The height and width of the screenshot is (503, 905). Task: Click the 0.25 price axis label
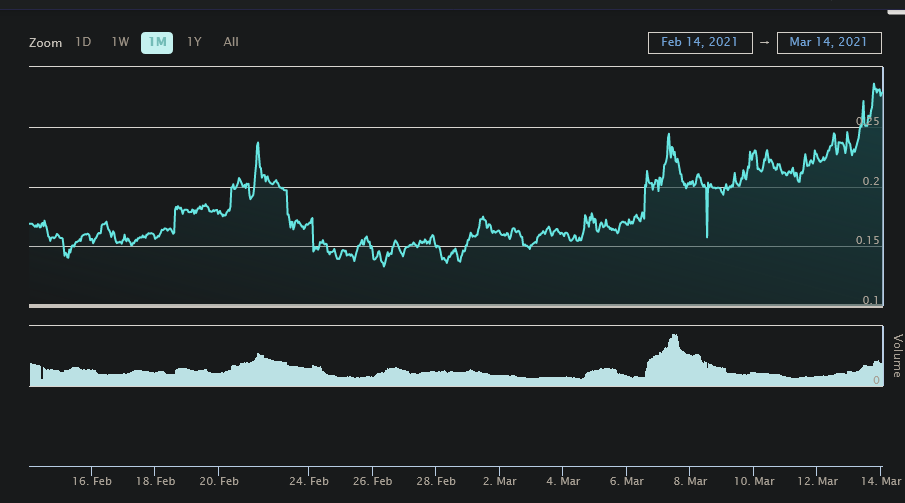point(868,121)
